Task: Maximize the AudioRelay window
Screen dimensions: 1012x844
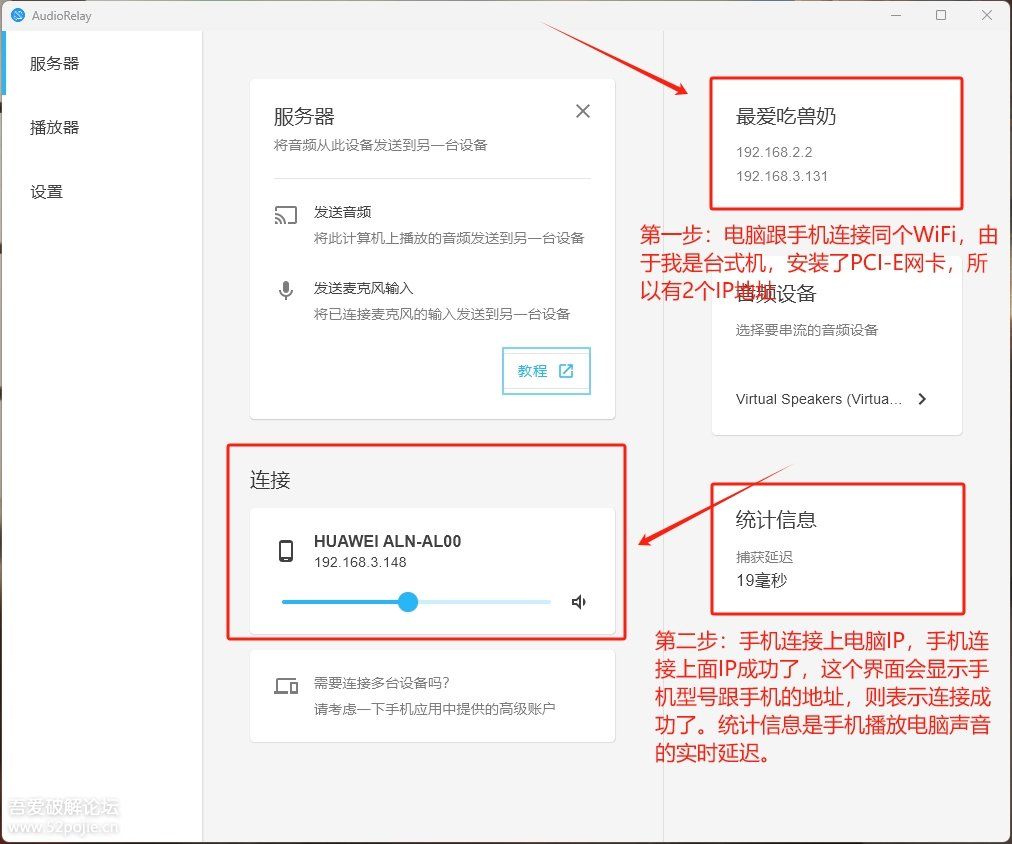Action: [941, 15]
